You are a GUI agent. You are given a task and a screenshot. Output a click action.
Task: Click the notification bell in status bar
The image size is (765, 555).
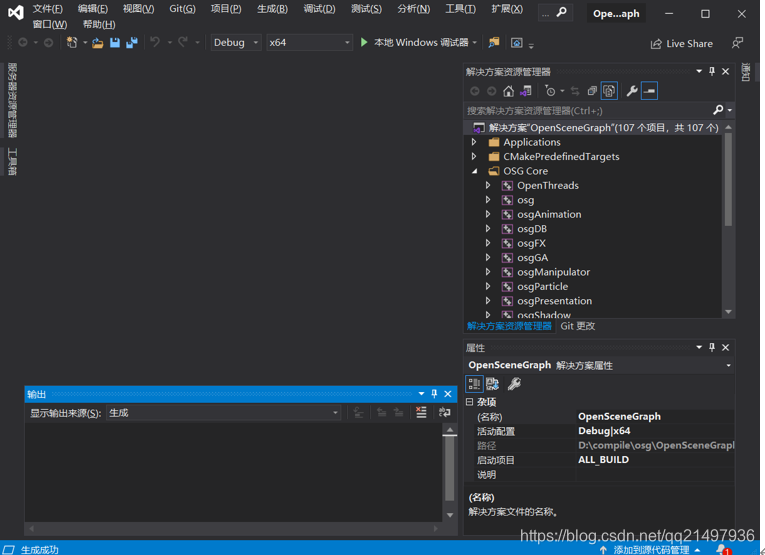coord(722,550)
